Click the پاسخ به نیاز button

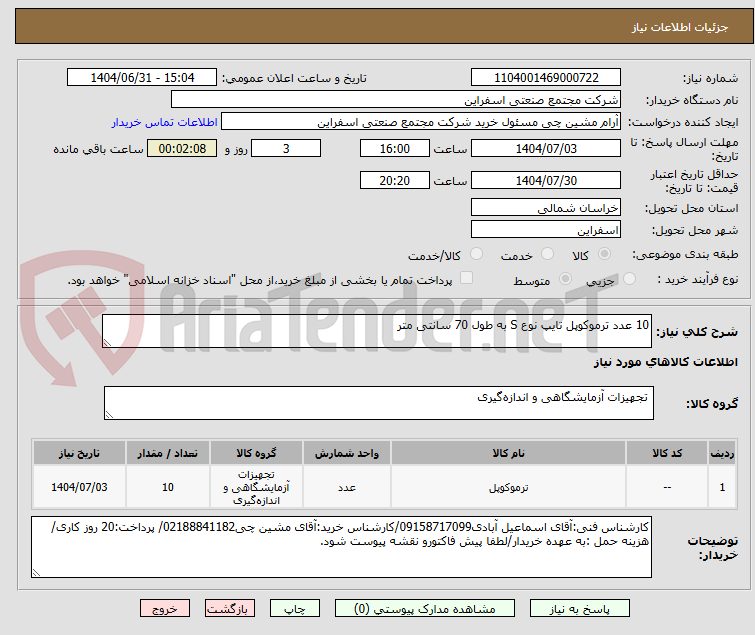coord(579,609)
